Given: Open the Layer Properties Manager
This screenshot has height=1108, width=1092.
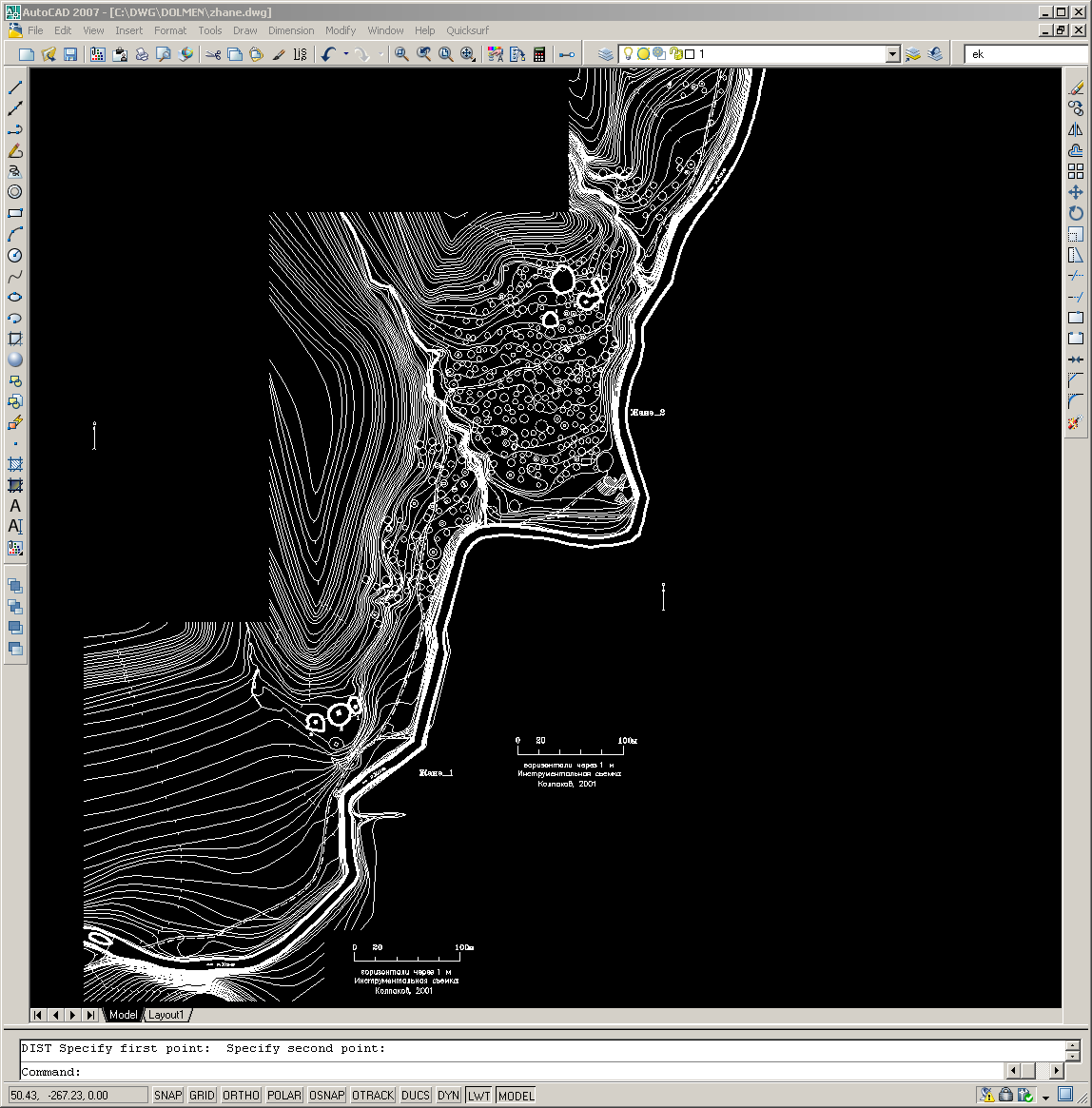Looking at the screenshot, I should [606, 54].
